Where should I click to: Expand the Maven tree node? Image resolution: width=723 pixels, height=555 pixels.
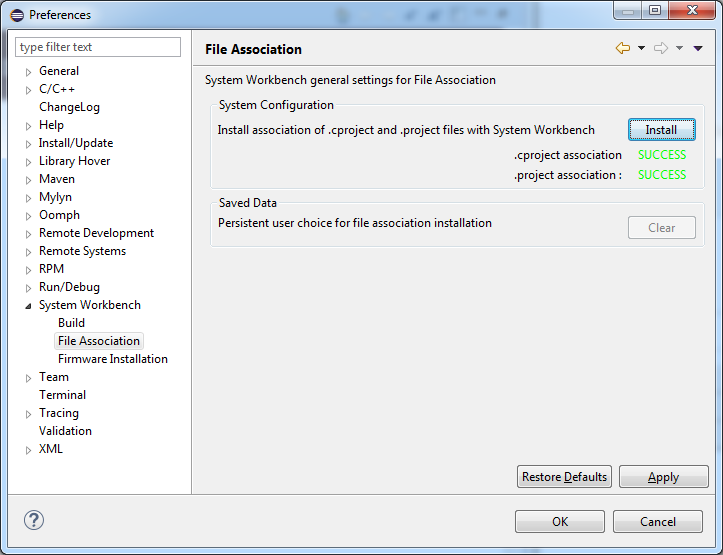click(x=28, y=180)
